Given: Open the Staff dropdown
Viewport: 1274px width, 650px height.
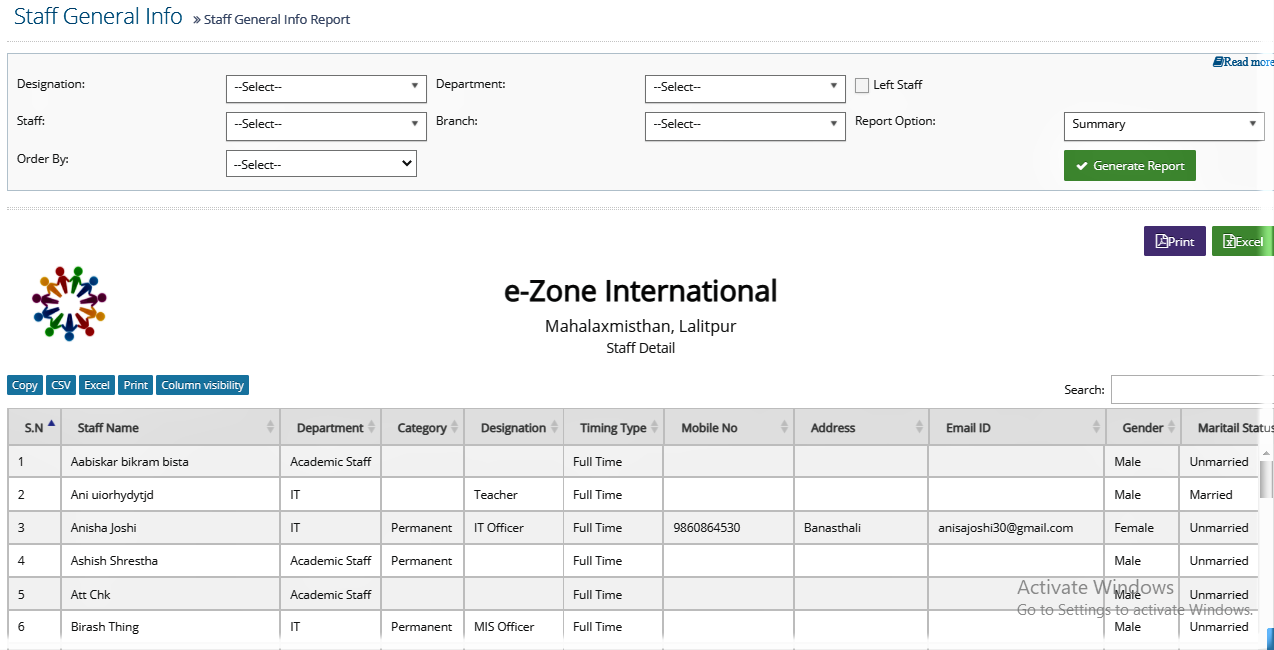Looking at the screenshot, I should (x=326, y=125).
